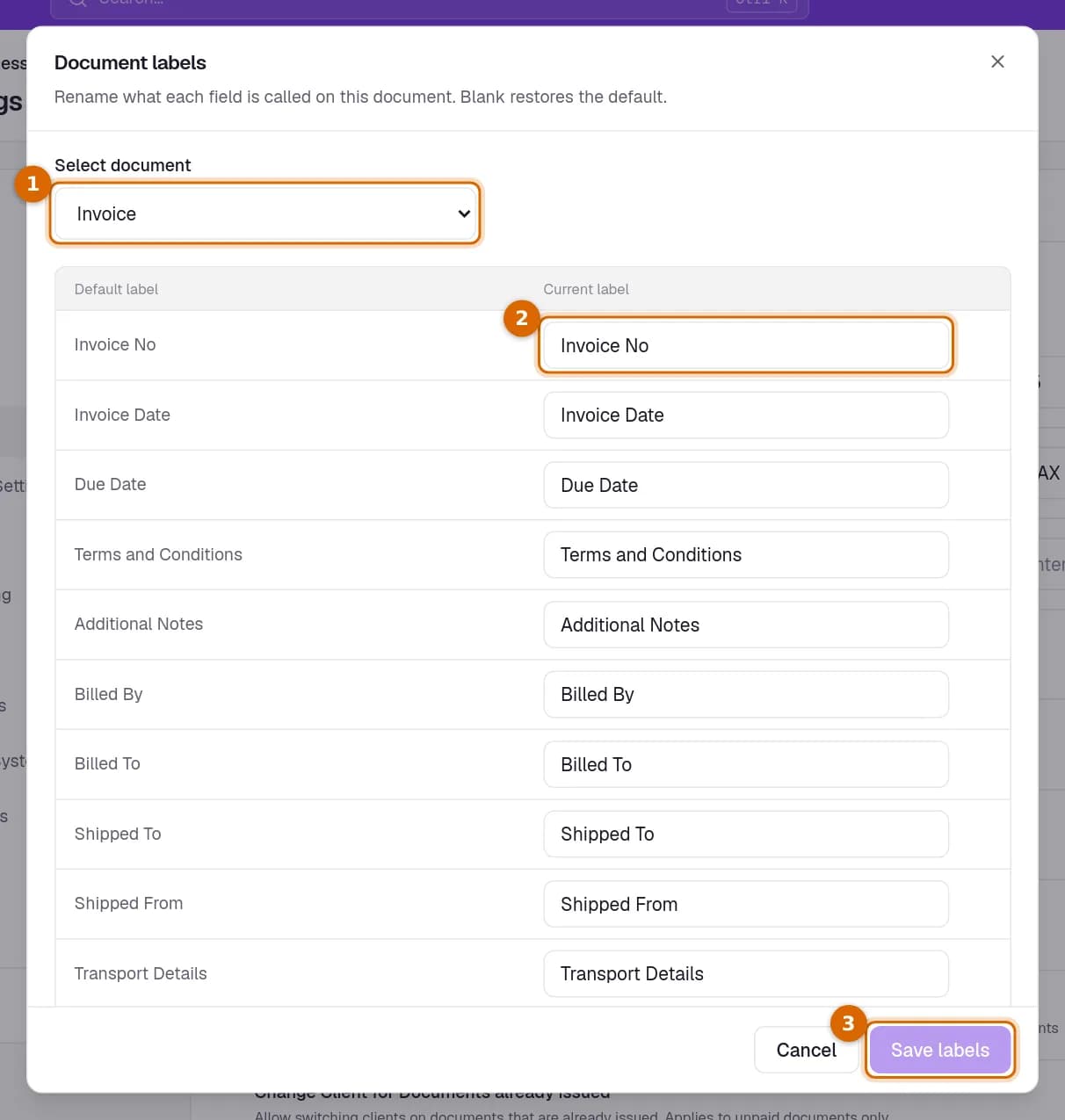Click the 'Select document' field caption
This screenshot has height=1120, width=1065.
(x=122, y=165)
